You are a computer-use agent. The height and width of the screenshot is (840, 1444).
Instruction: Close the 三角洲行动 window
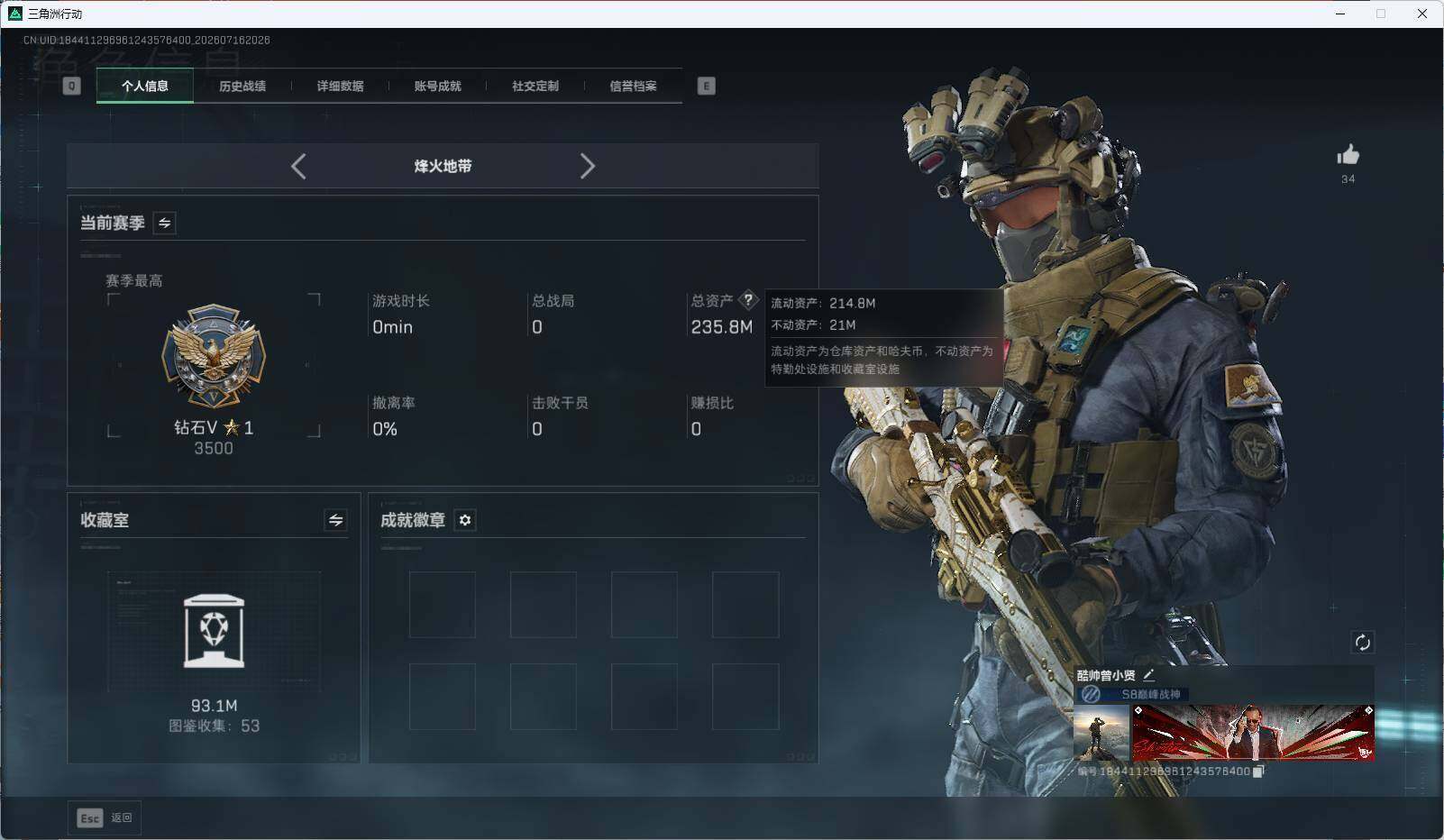(x=1422, y=14)
